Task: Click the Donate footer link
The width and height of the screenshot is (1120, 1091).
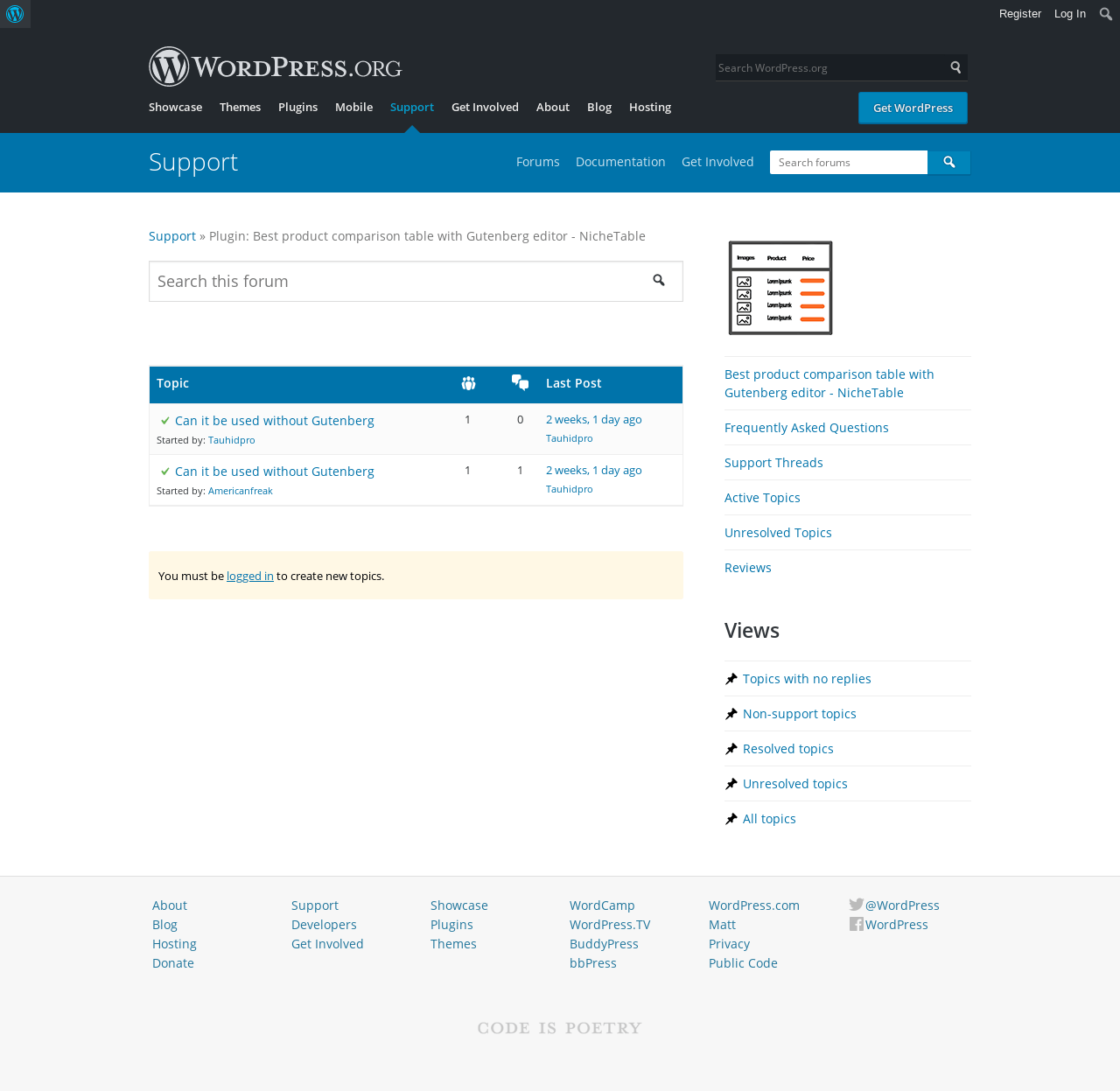Action: pyautogui.click(x=173, y=963)
